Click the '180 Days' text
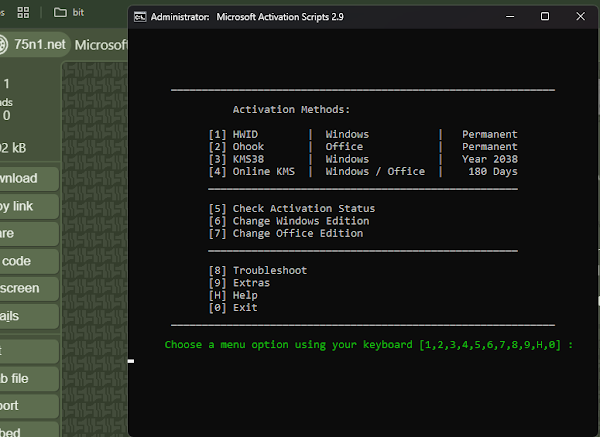The height and width of the screenshot is (437, 600). pos(492,171)
